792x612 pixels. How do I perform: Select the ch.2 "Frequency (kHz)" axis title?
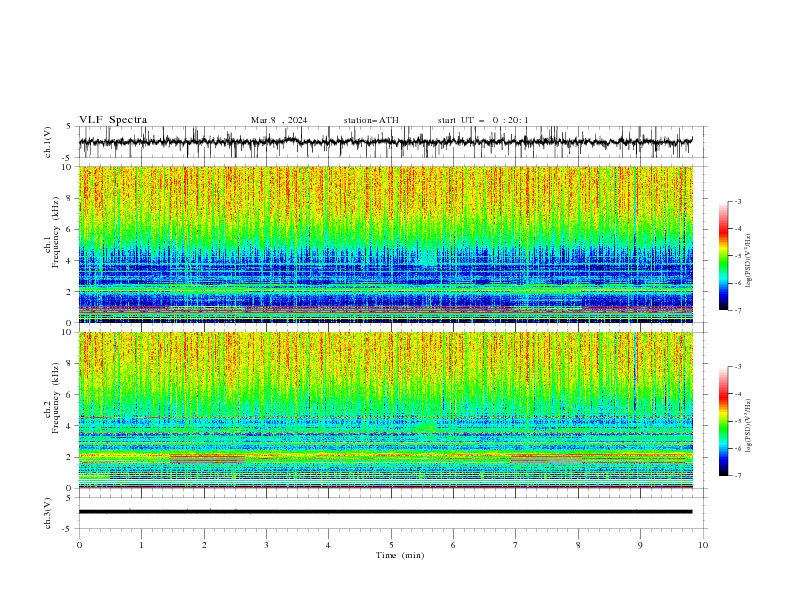(55, 397)
